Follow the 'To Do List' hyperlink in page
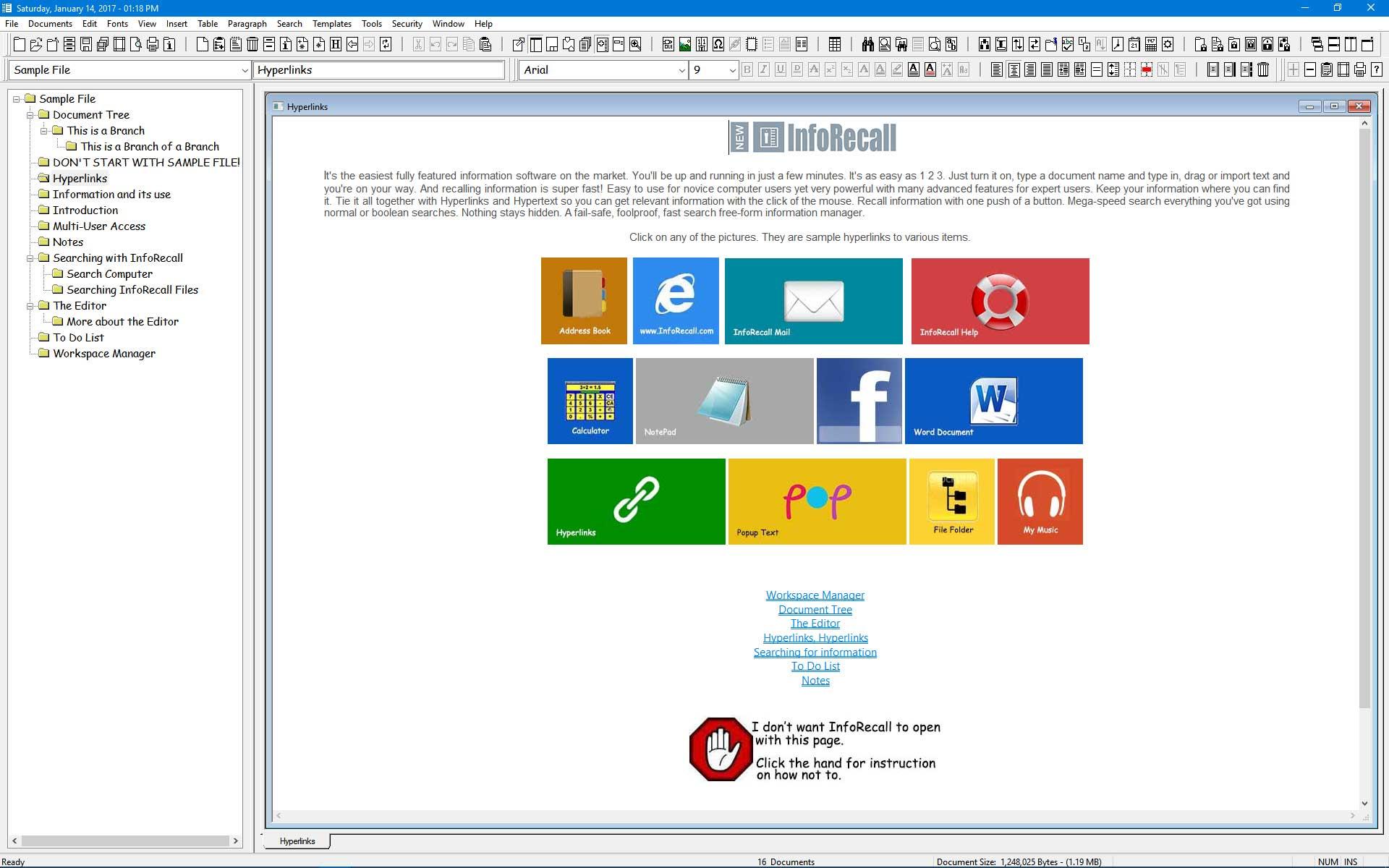 click(815, 666)
